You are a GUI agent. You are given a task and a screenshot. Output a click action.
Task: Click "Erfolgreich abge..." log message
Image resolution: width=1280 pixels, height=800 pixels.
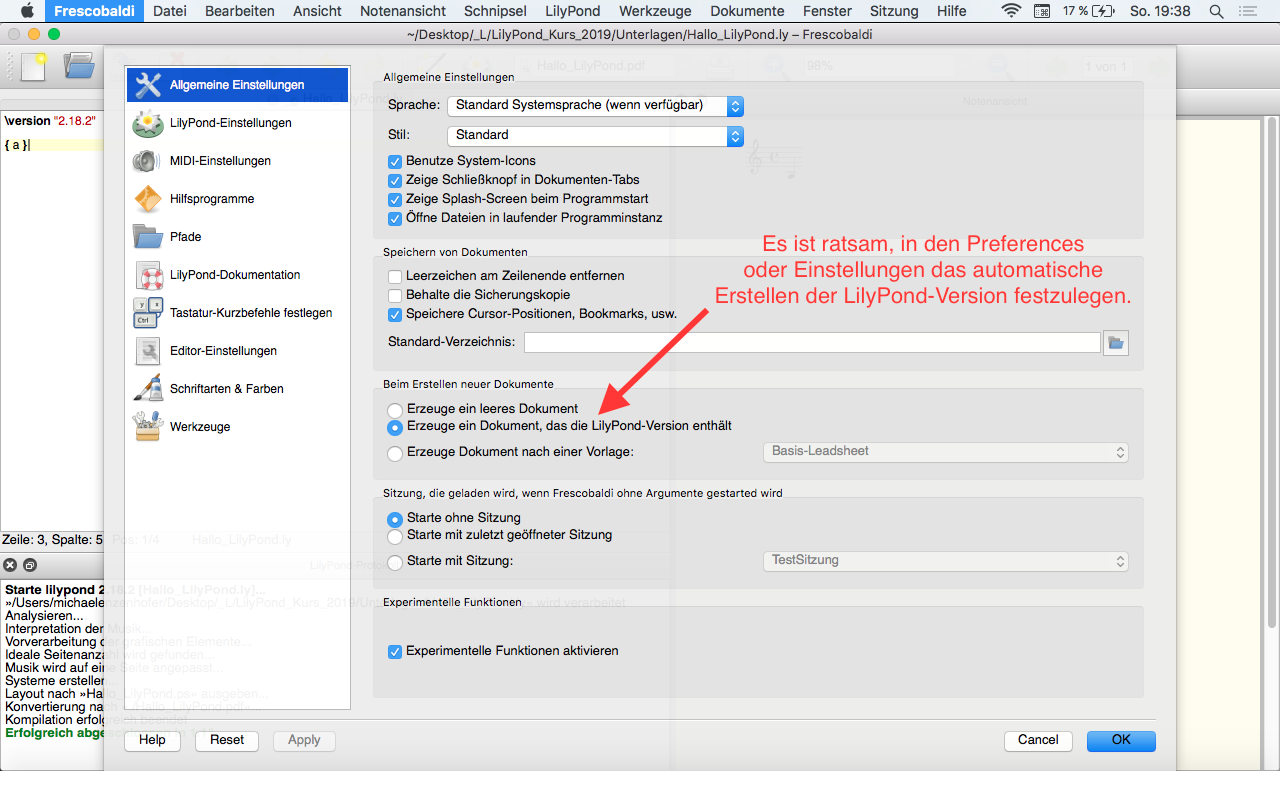54,733
